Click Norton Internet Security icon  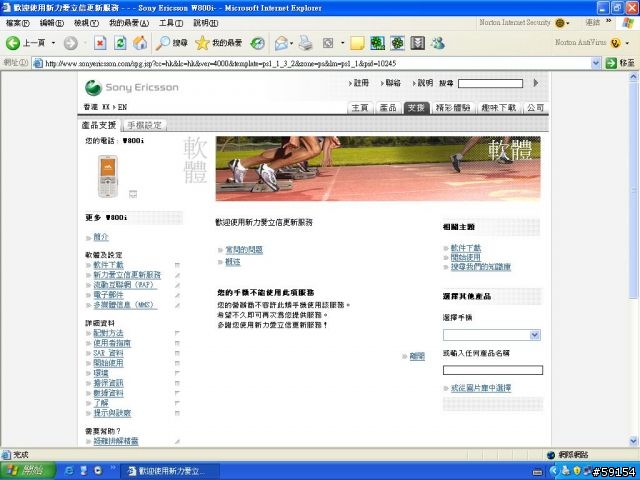tap(560, 23)
